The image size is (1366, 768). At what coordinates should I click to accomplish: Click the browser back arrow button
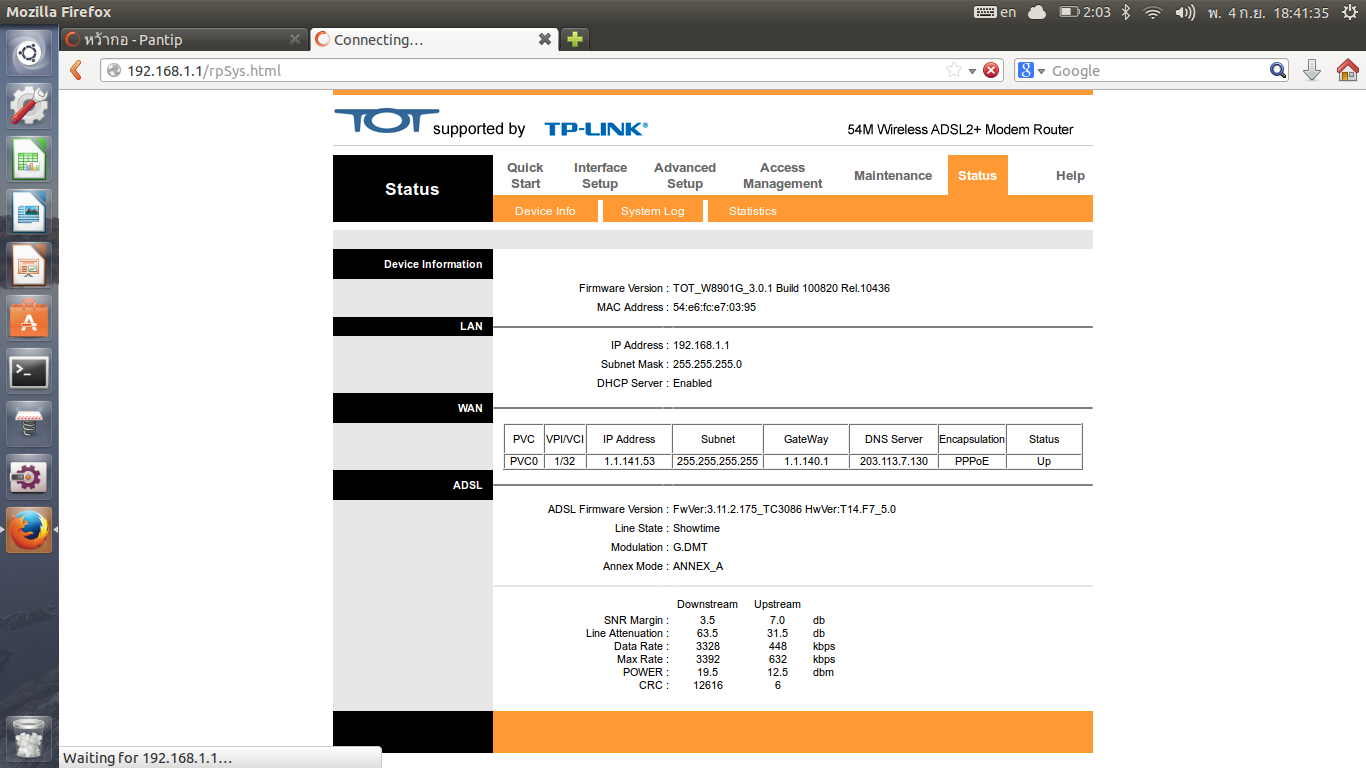tap(76, 70)
